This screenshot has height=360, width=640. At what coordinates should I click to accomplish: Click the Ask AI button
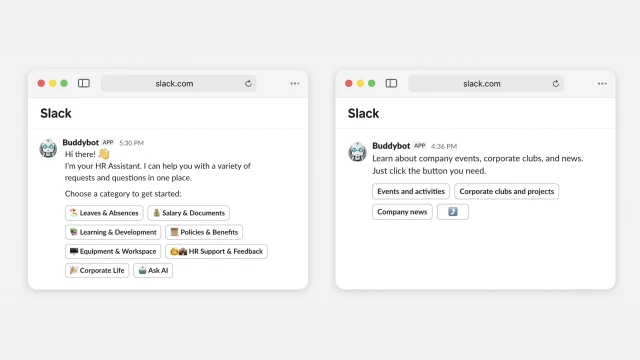click(x=153, y=270)
